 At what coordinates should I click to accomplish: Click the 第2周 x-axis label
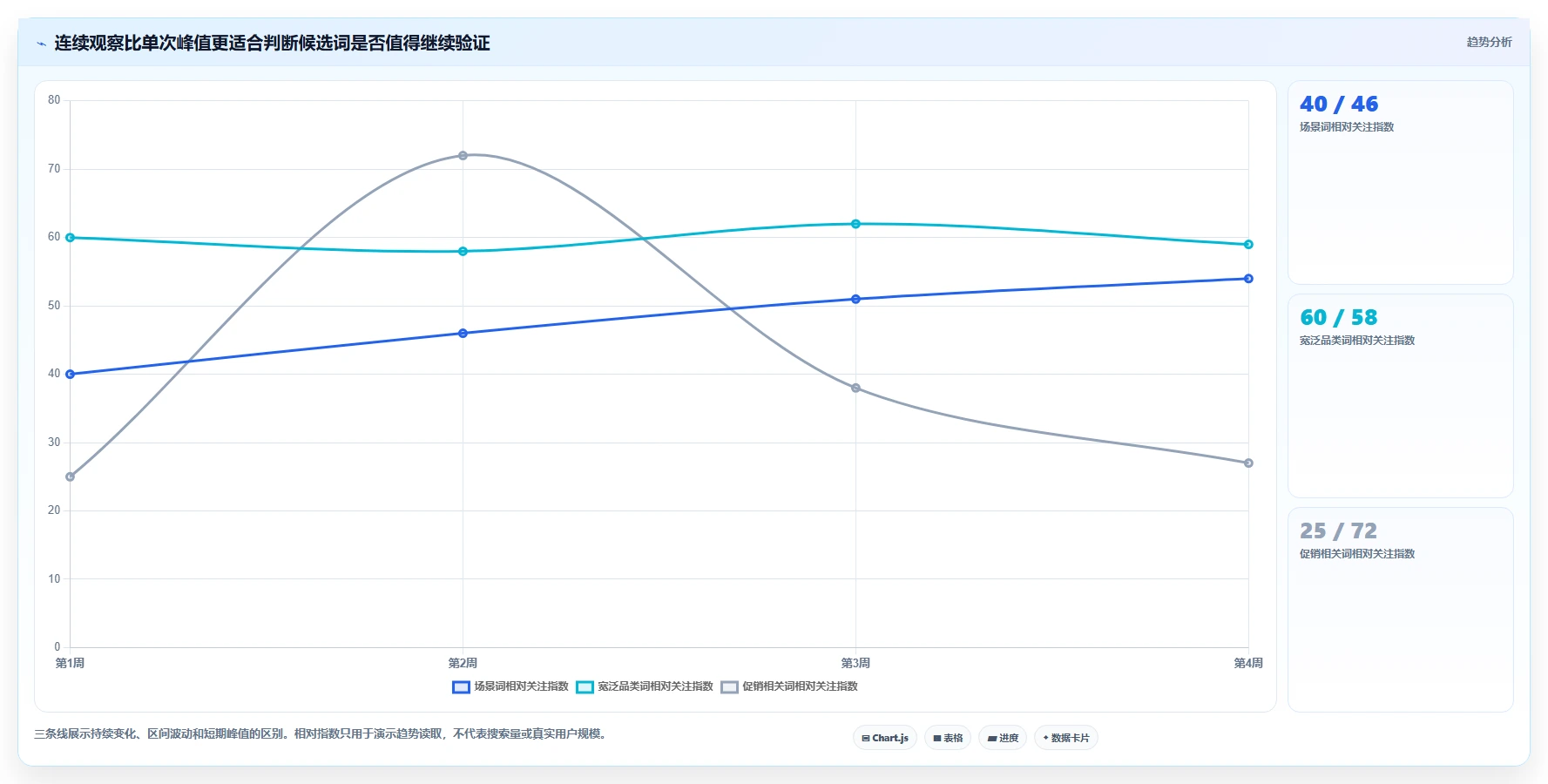463,664
